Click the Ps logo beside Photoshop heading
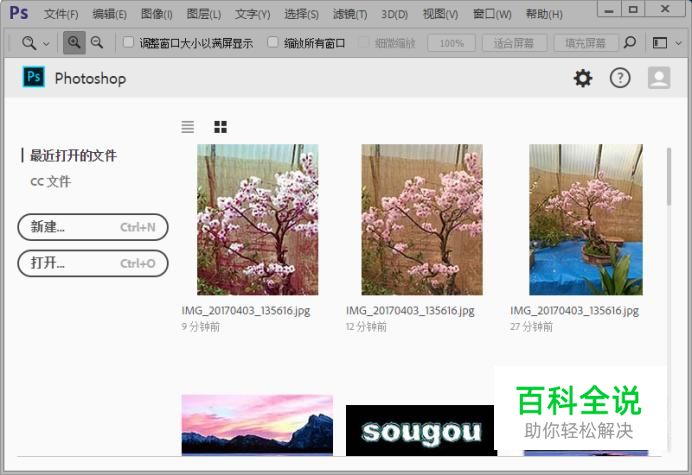This screenshot has height=475, width=692. coord(34,77)
